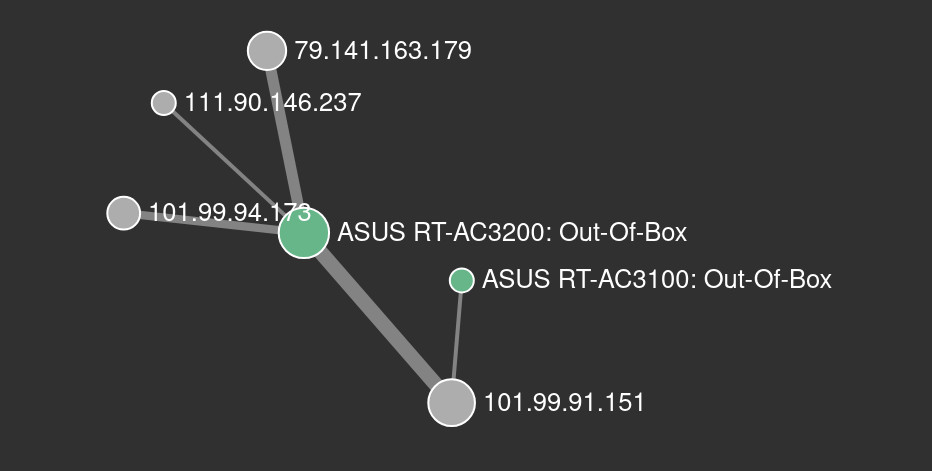Viewport: 932px width, 471px height.
Task: Select thin edge from 111.90.146.237 to RT-AC3200
Action: coord(225,160)
